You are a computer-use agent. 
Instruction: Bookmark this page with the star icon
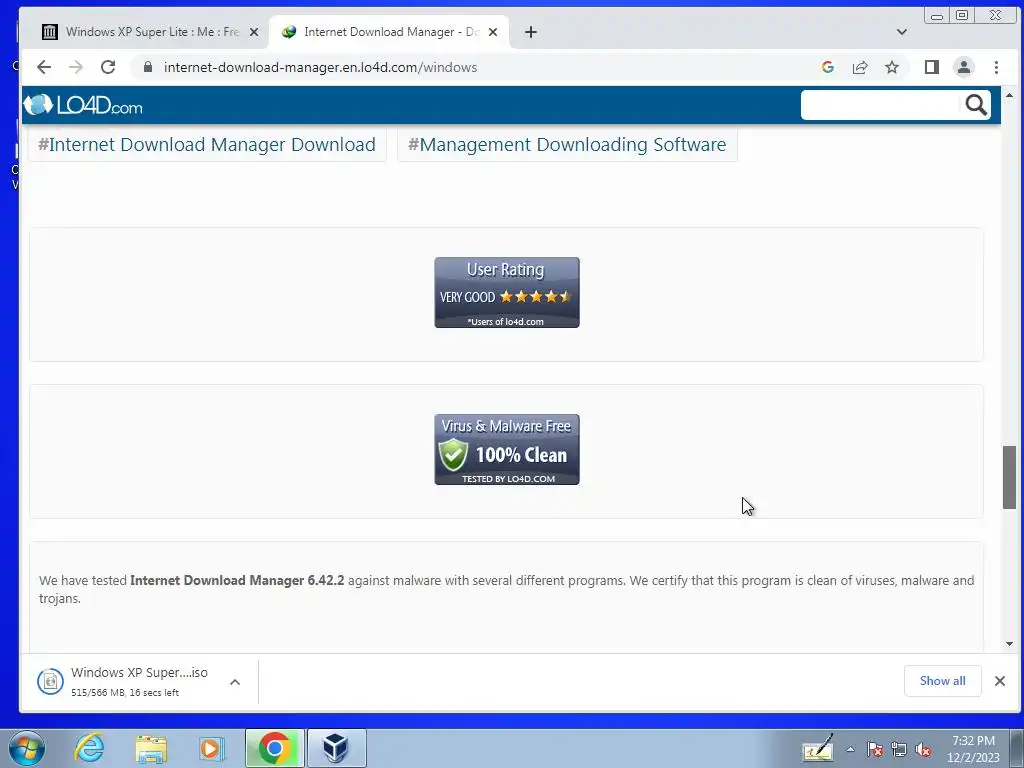point(892,67)
